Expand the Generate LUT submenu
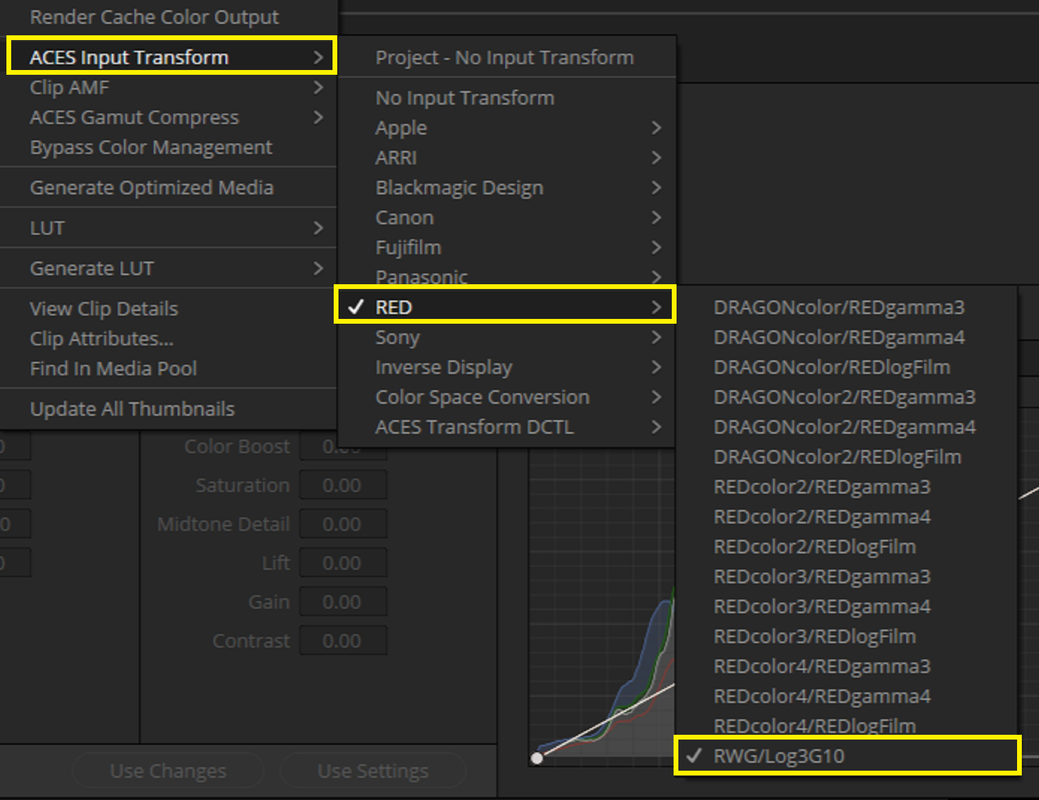The height and width of the screenshot is (800, 1039). coord(169,268)
